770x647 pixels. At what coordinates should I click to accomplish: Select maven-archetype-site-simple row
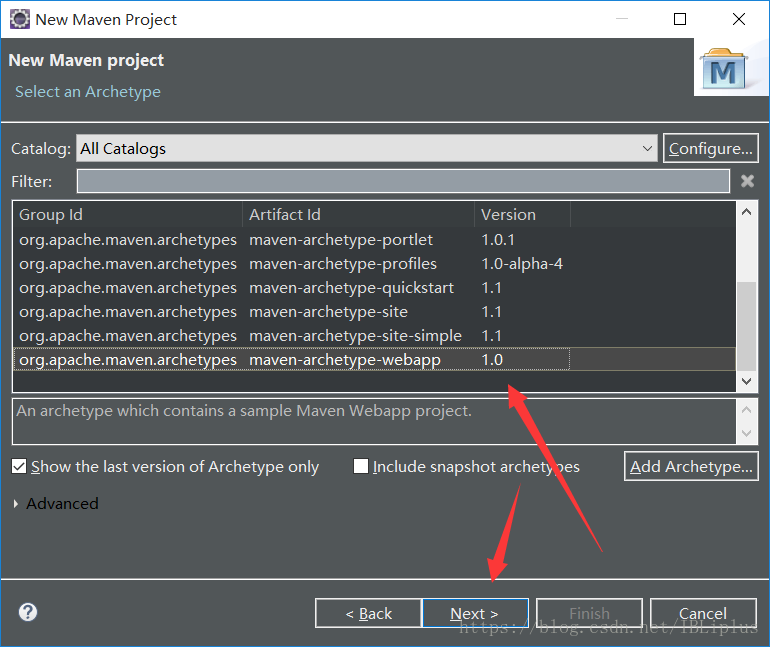tap(374, 336)
